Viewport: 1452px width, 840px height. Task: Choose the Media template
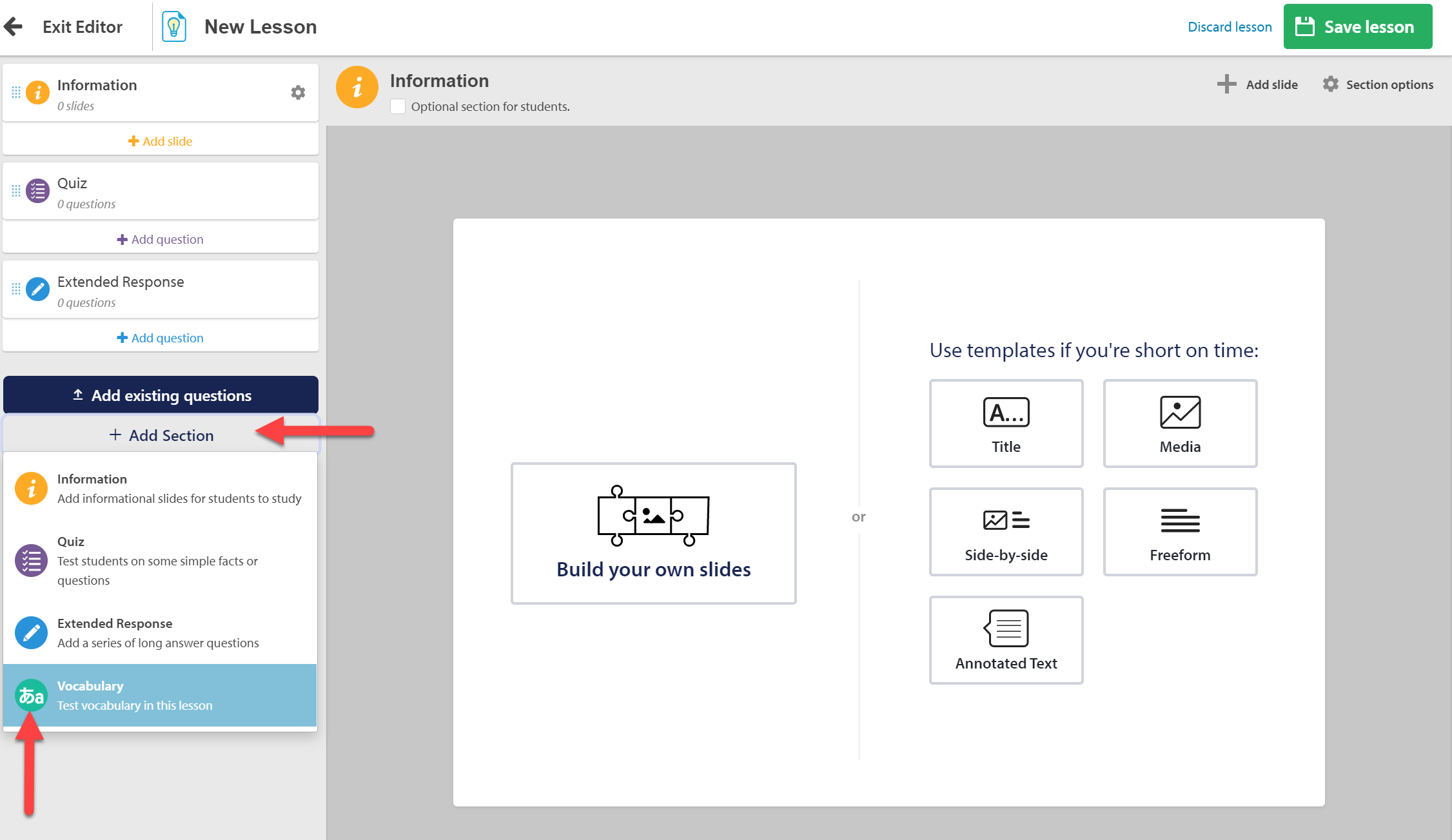click(x=1180, y=424)
